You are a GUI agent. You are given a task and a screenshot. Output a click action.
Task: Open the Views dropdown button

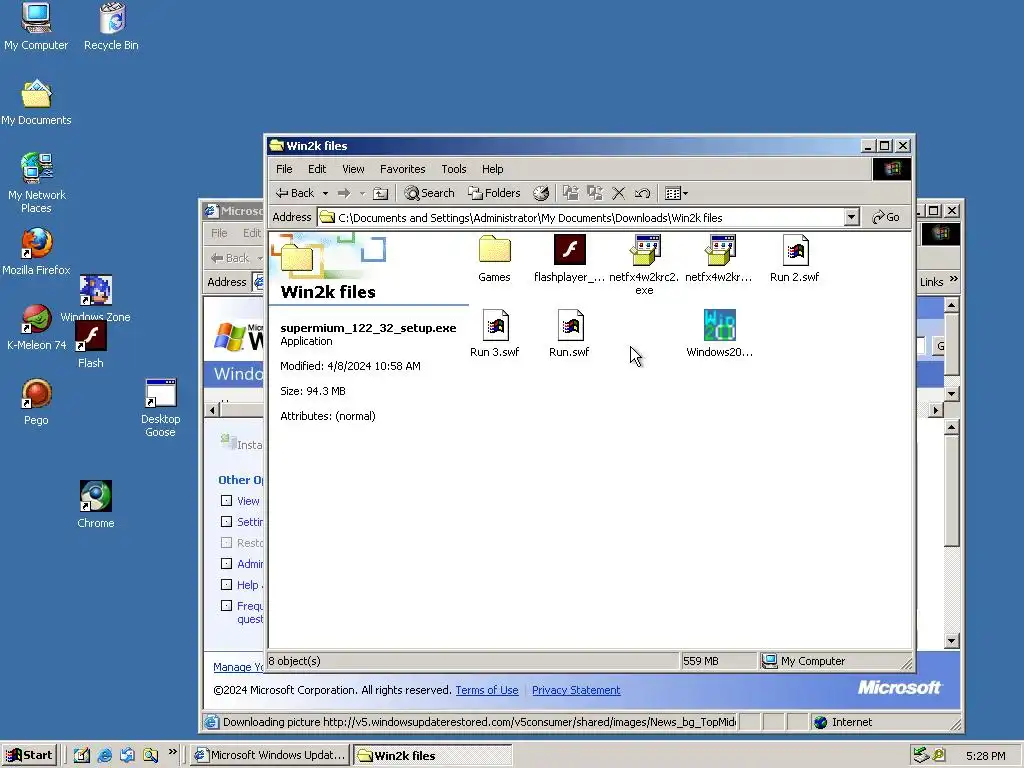point(676,193)
